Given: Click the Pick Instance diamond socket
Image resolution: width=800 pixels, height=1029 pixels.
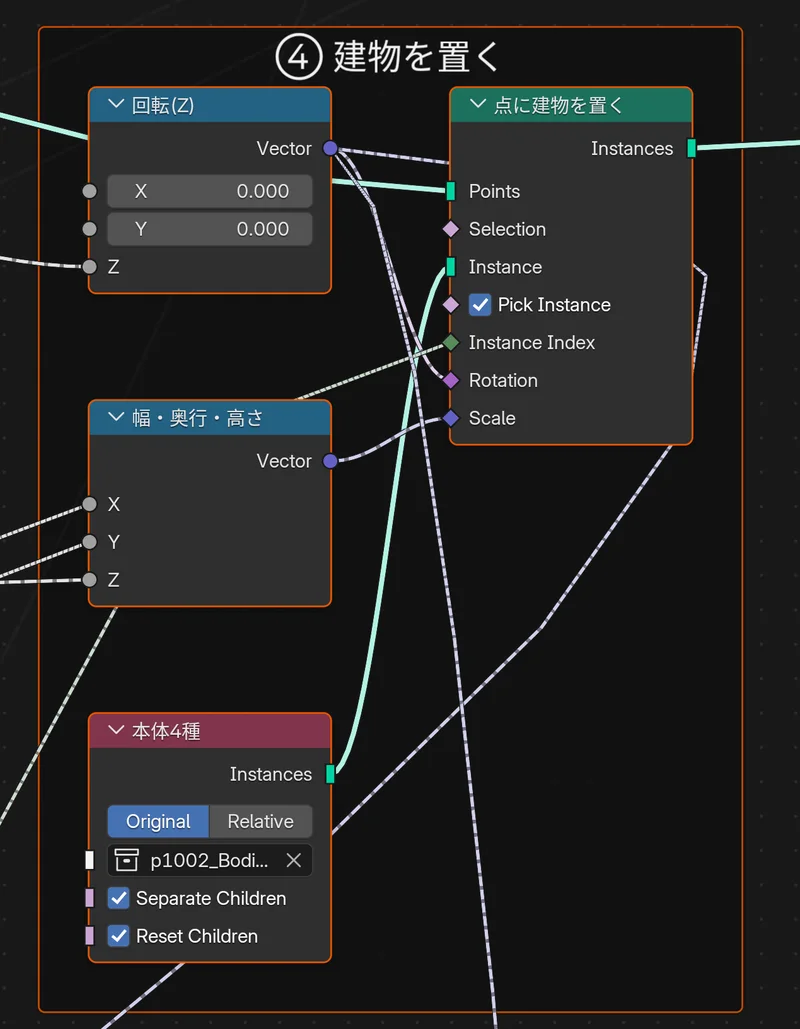Looking at the screenshot, I should tap(451, 304).
